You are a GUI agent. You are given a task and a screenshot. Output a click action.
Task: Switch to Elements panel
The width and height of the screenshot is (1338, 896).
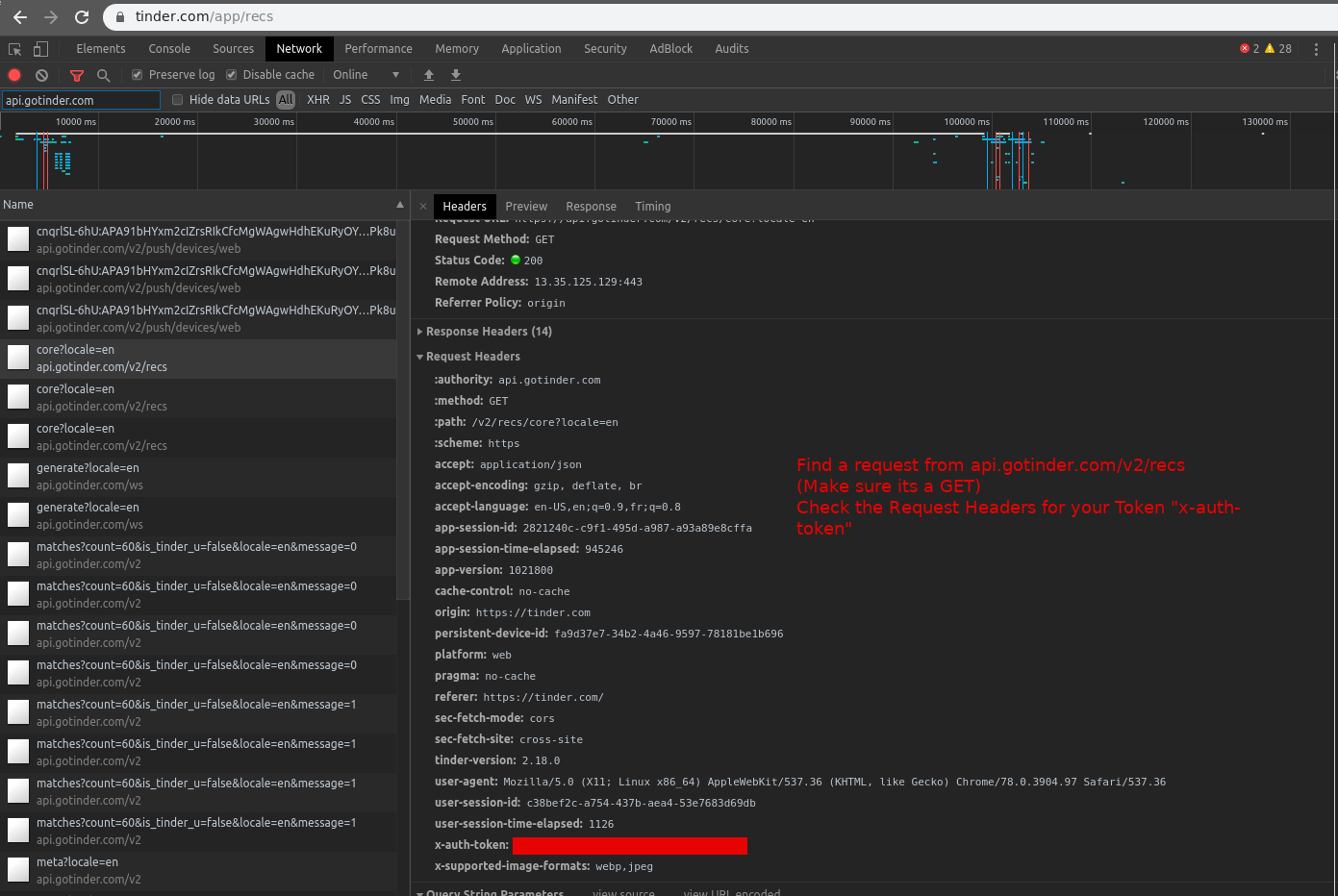pos(101,49)
